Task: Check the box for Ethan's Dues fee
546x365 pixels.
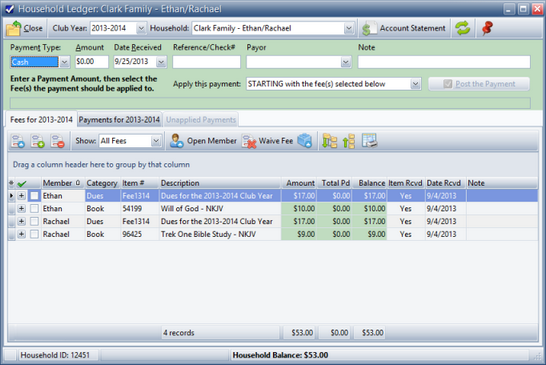Action: [x=34, y=196]
